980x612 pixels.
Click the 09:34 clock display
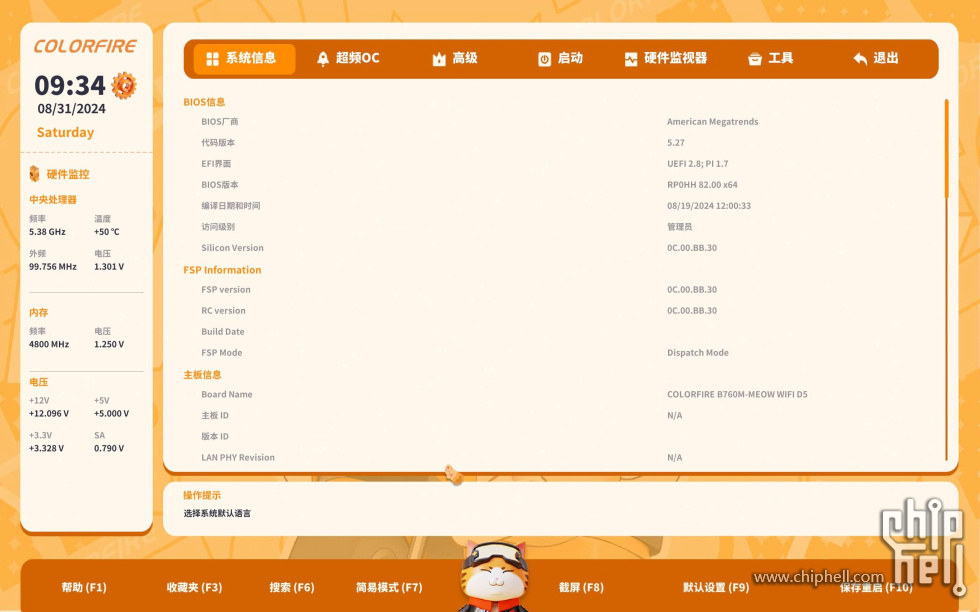point(70,86)
